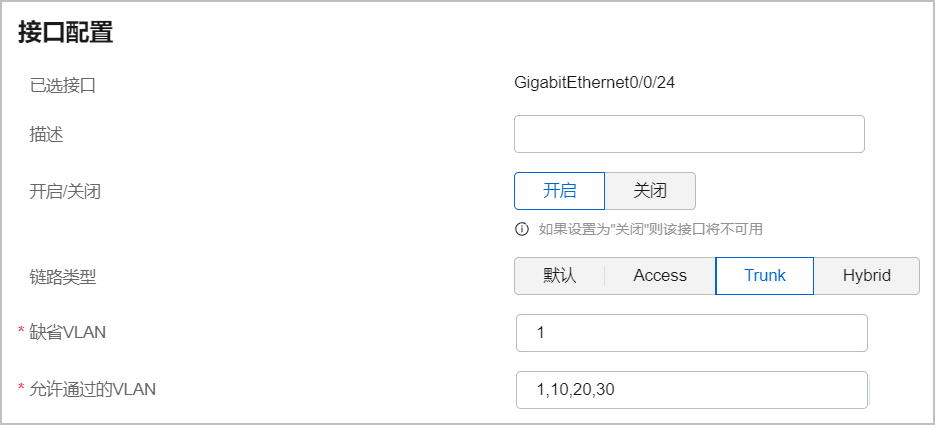Choose the Trunk link type
This screenshot has width=935, height=425.
tap(764, 275)
